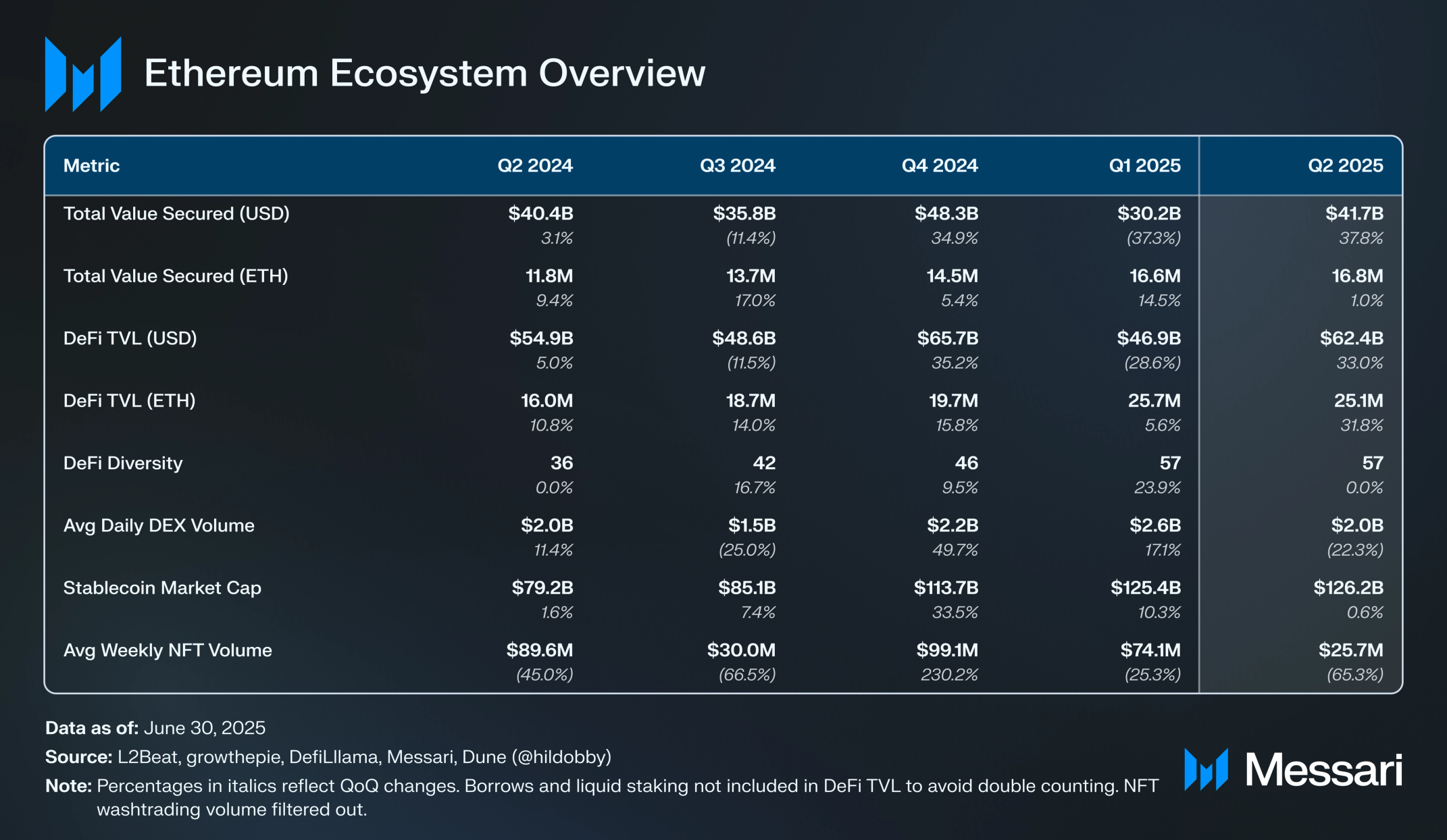Click the Total Value Secured (USD) row label
This screenshot has height=840, width=1447.
tap(176, 213)
